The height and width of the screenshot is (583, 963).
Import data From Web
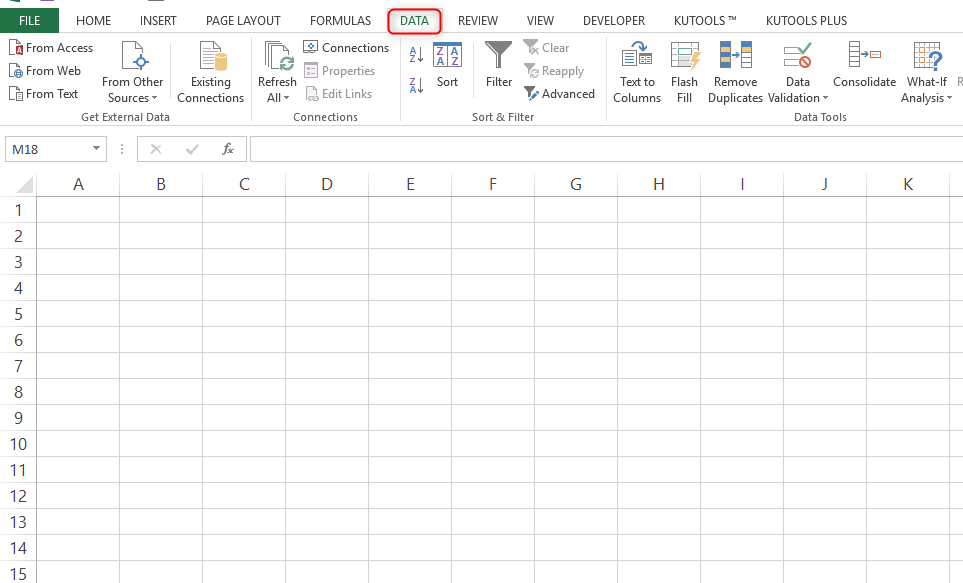(x=45, y=71)
